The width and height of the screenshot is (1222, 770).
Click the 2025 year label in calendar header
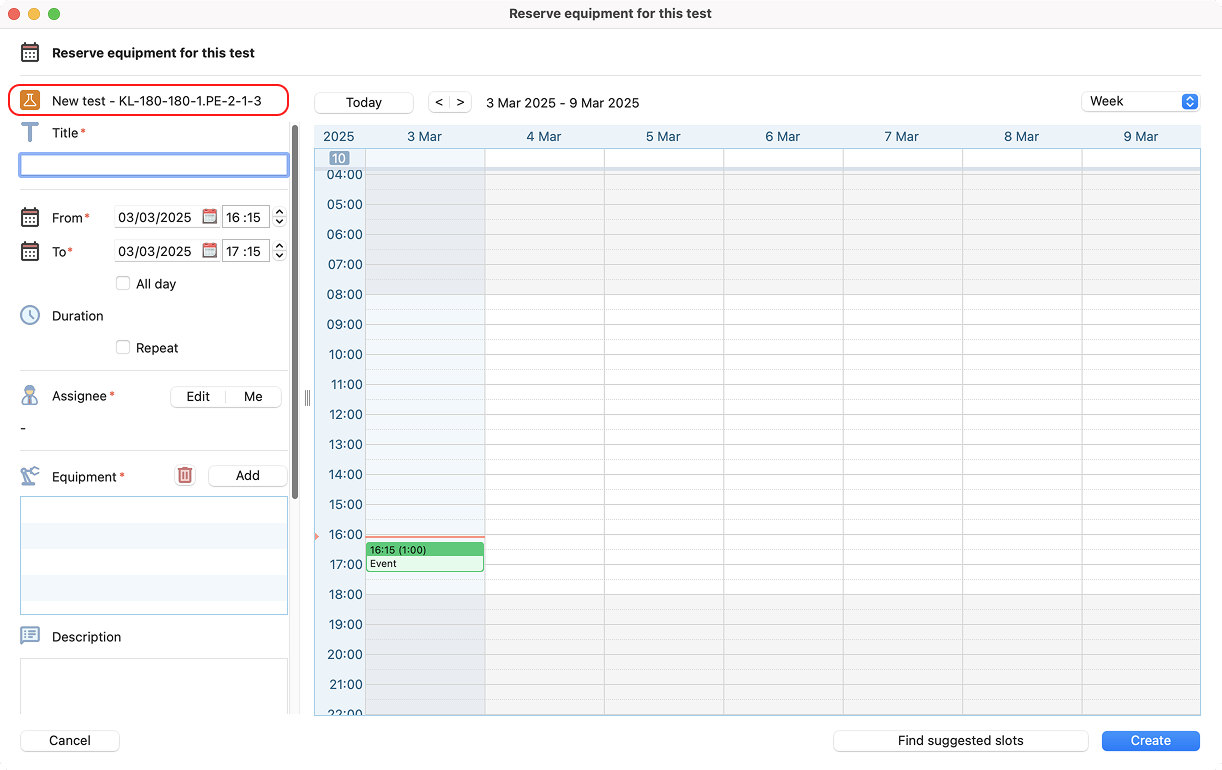pyautogui.click(x=339, y=136)
